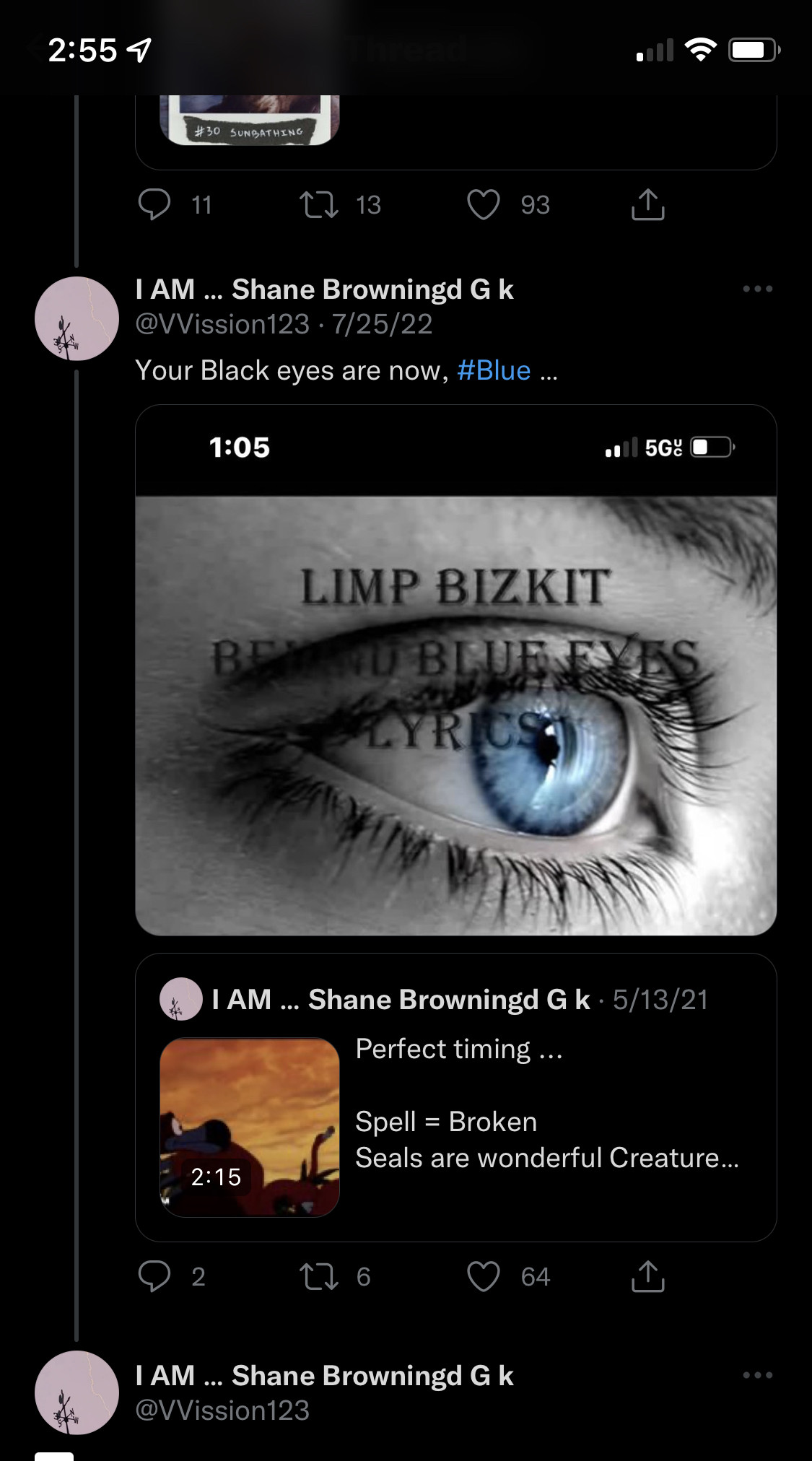Retweet the Blue eyes tweet
Image resolution: width=812 pixels, height=1461 pixels.
click(x=319, y=1276)
